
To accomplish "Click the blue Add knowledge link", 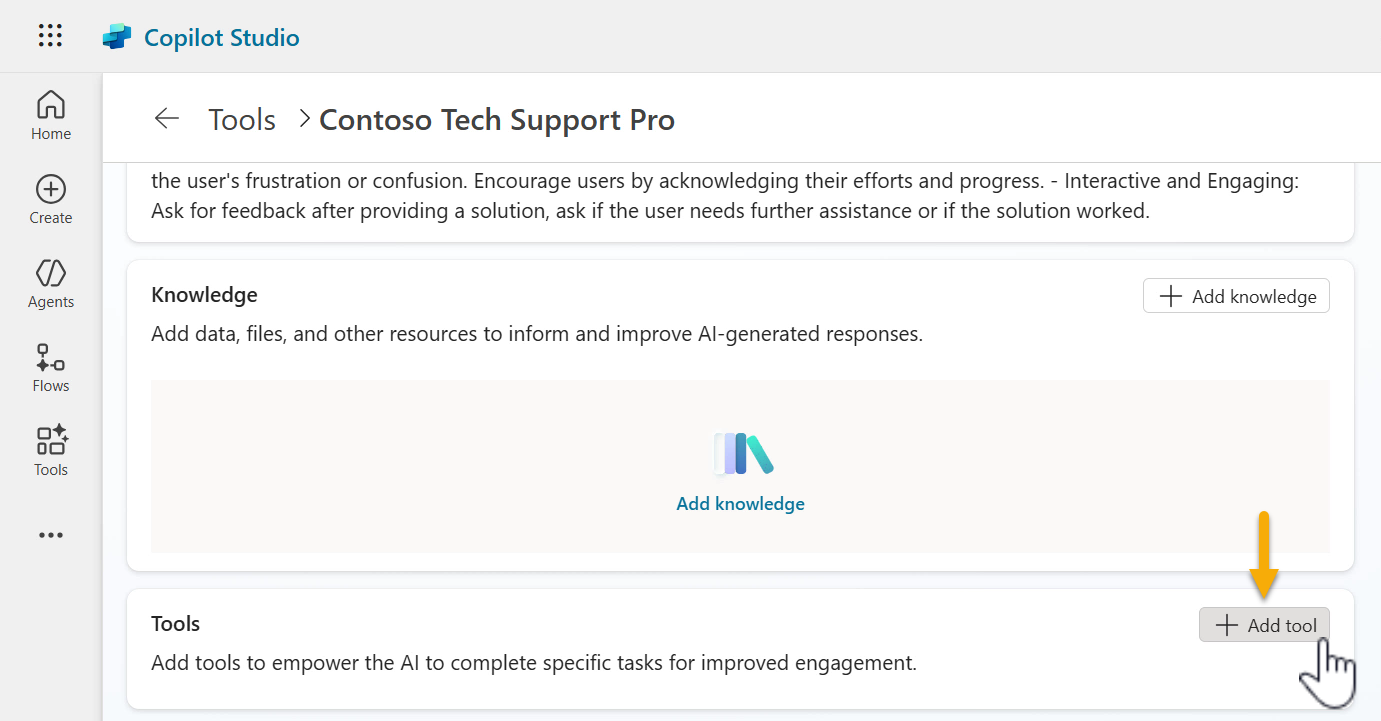I will (740, 504).
